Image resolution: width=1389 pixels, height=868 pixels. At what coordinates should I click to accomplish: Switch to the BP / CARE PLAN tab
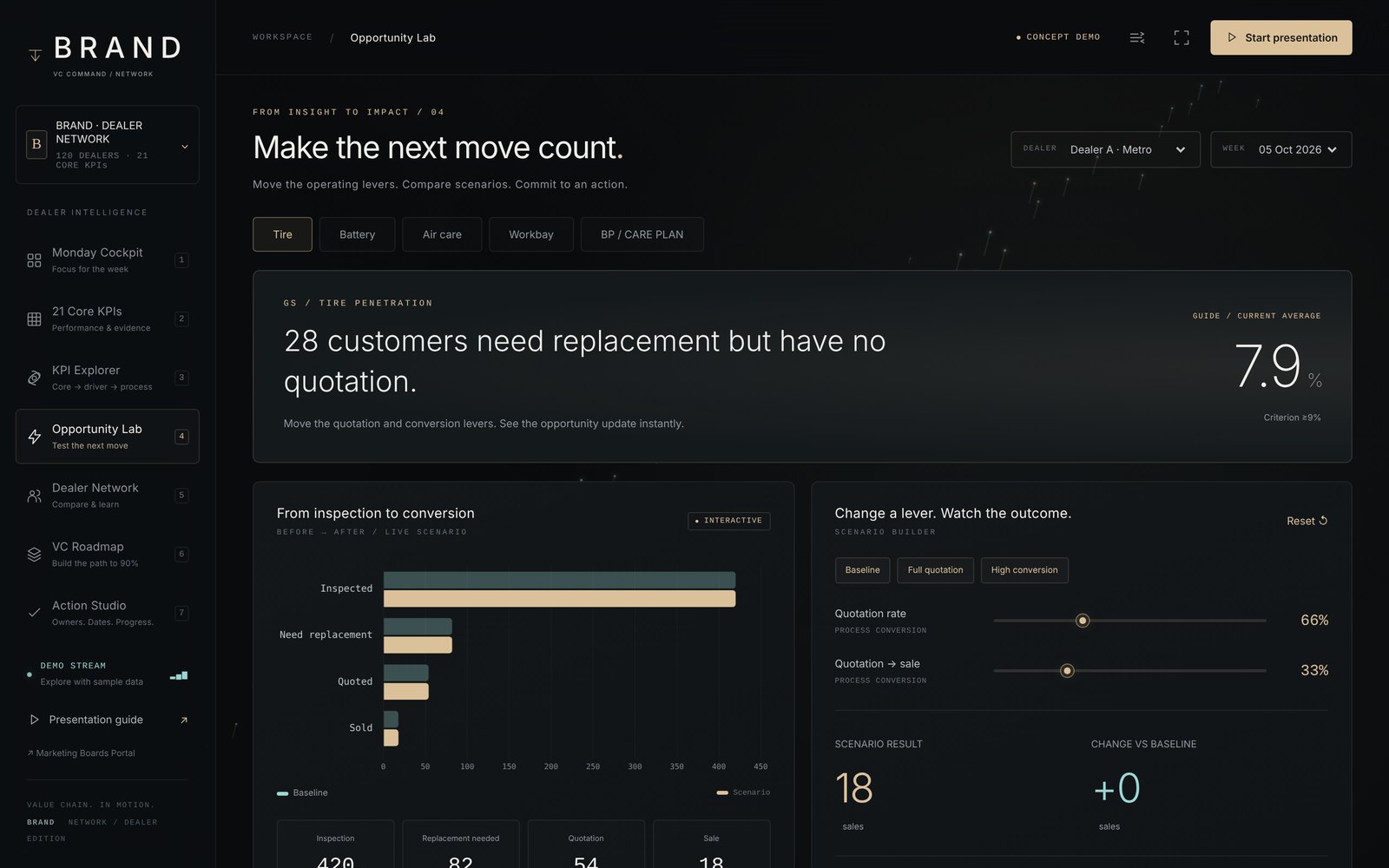click(642, 234)
